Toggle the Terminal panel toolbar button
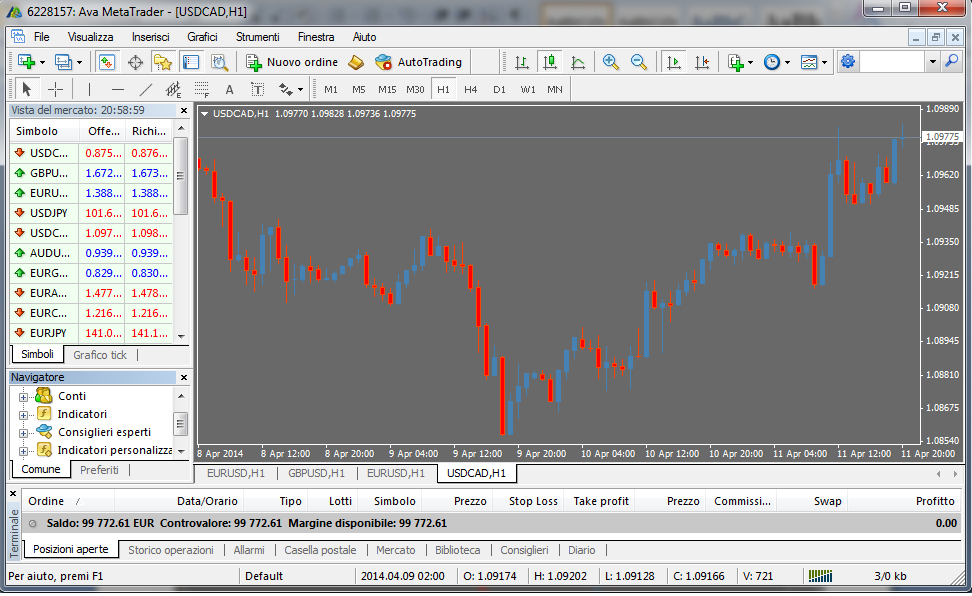 [190, 62]
